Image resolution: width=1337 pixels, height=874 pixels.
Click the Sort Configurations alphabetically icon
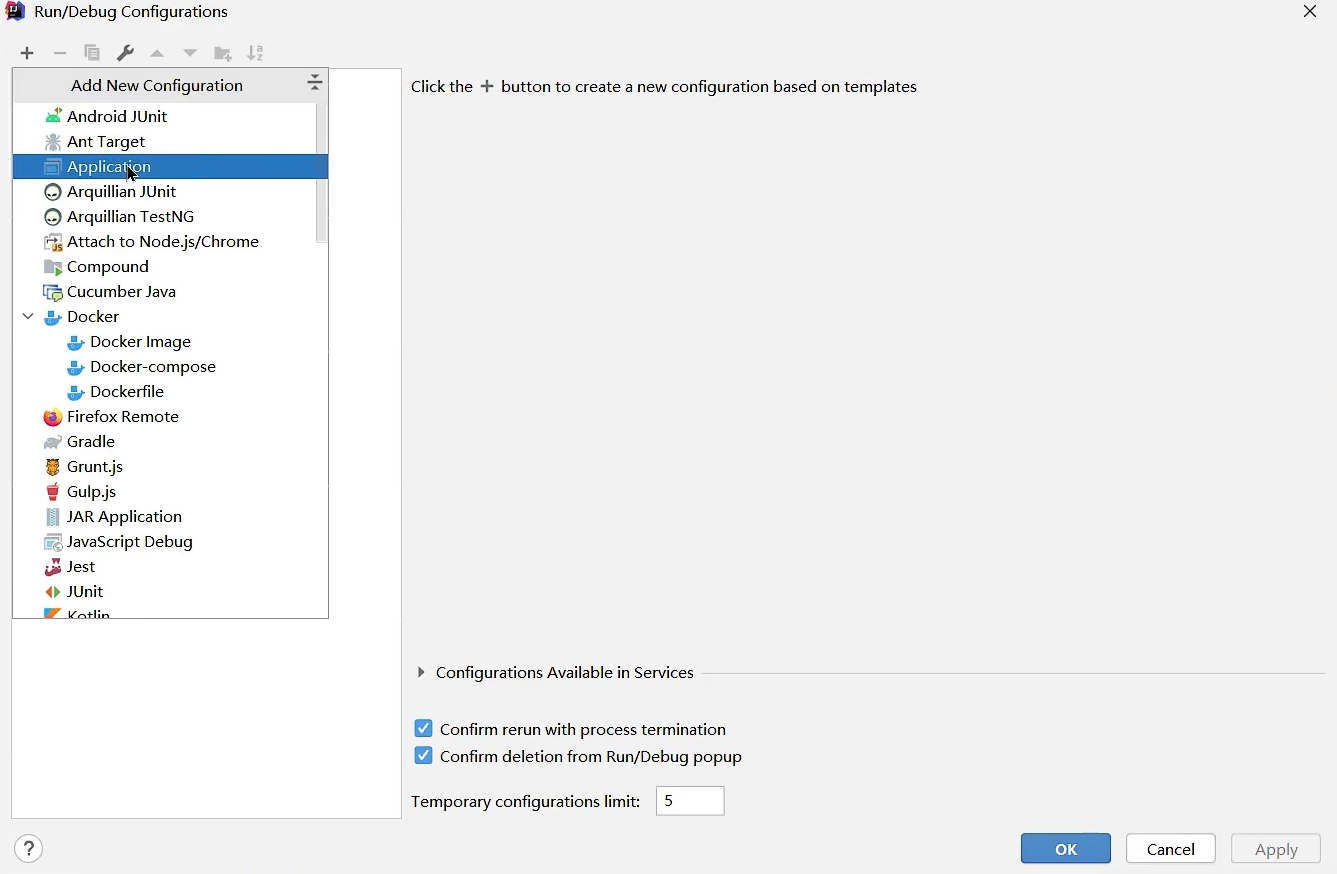pyautogui.click(x=256, y=53)
